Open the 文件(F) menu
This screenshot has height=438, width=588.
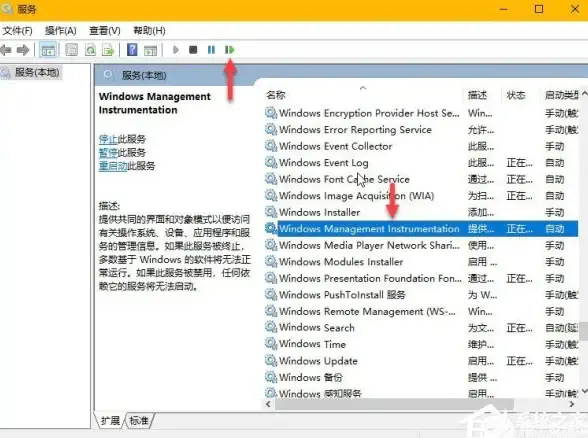click(x=17, y=31)
